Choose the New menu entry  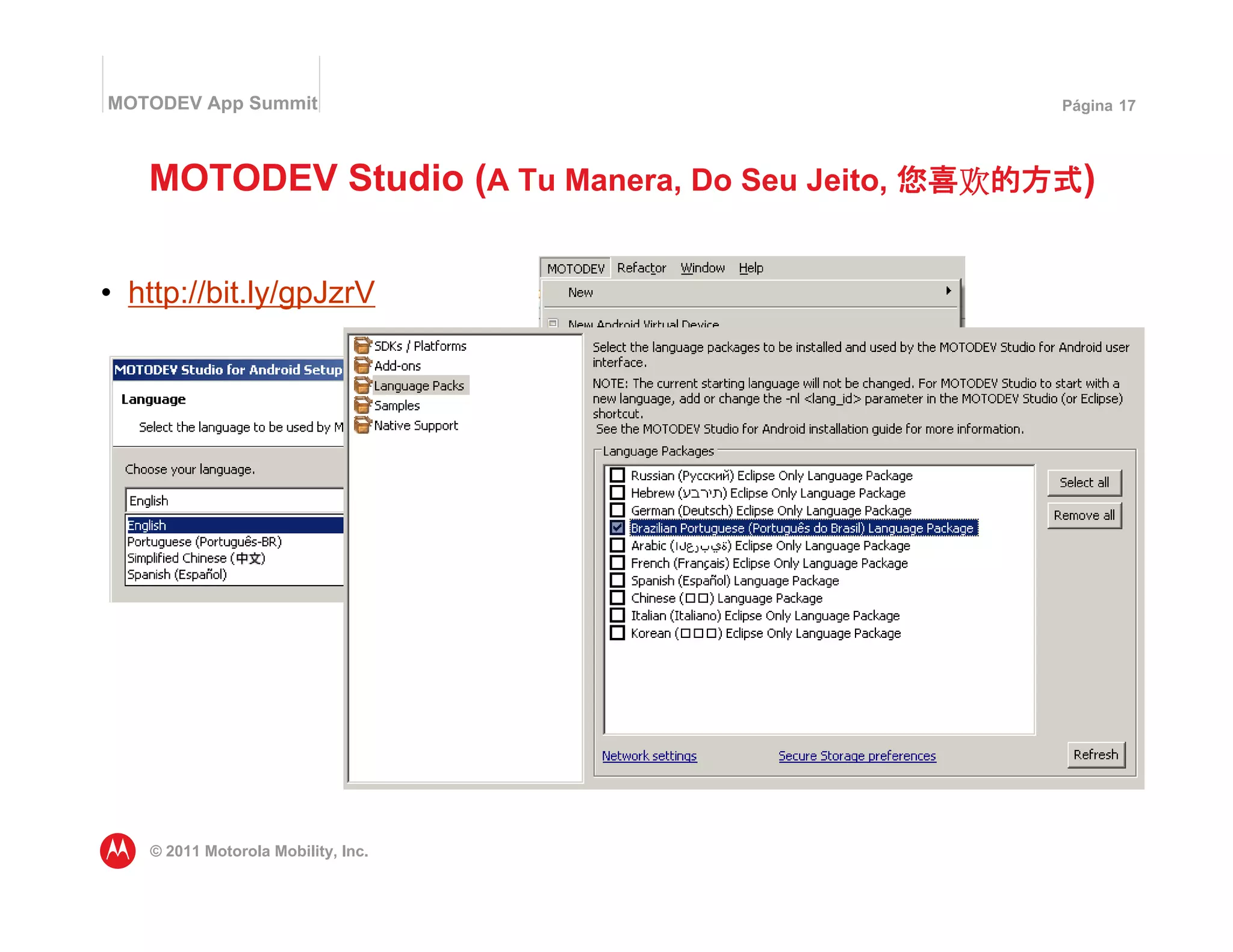pyautogui.click(x=750, y=292)
